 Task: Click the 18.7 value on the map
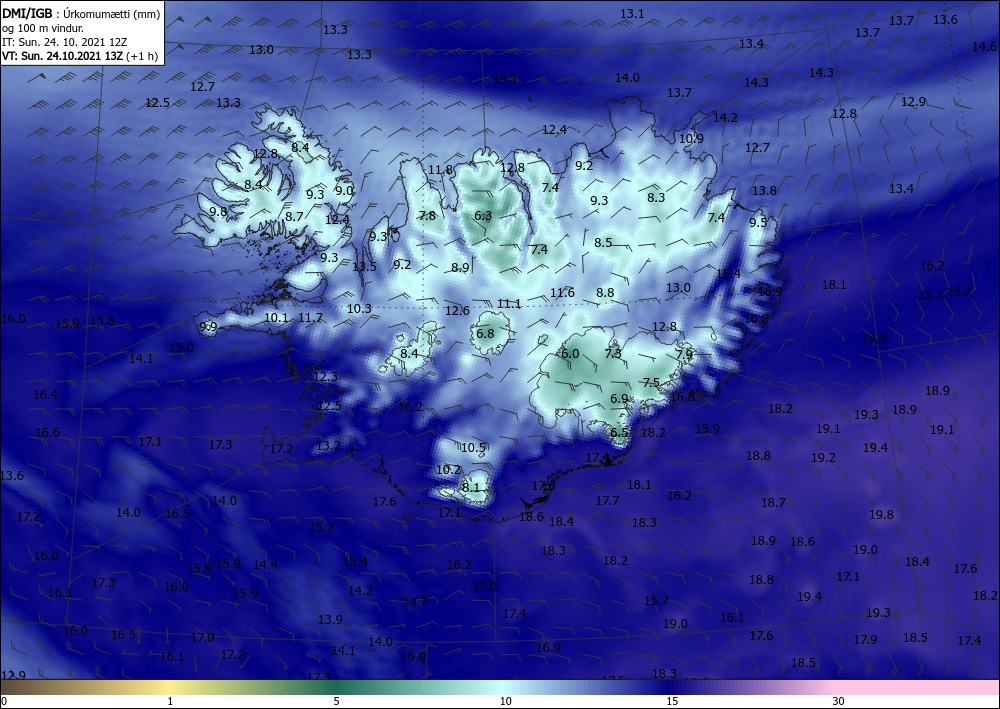point(773,502)
